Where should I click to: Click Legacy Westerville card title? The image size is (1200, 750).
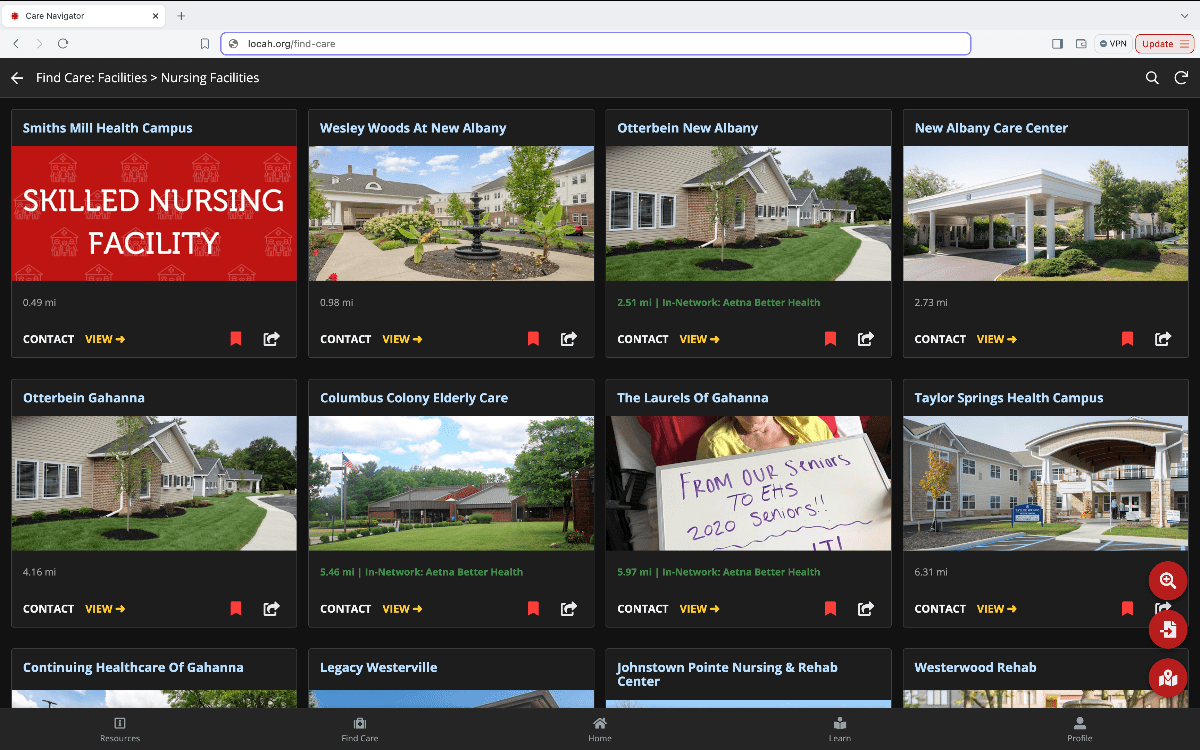(x=379, y=667)
